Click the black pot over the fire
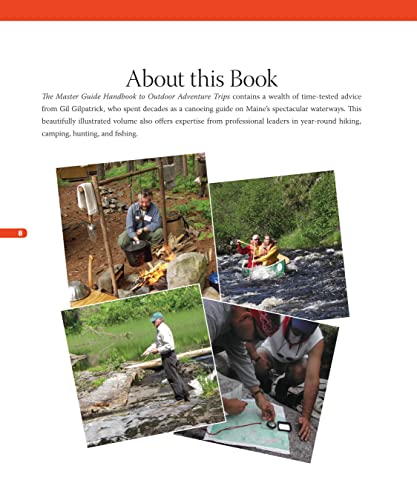 point(138,253)
